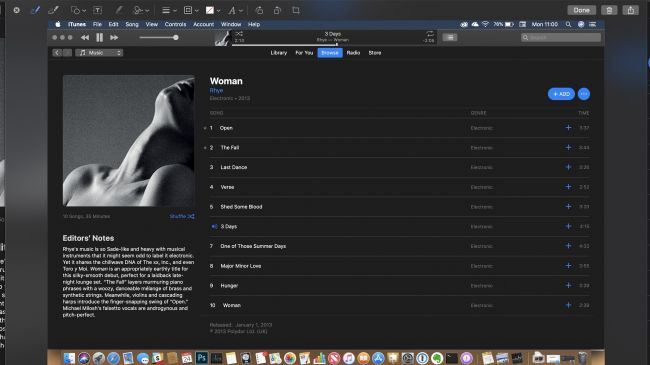Select the Draw brush tool in markup toolbar

click(53, 10)
